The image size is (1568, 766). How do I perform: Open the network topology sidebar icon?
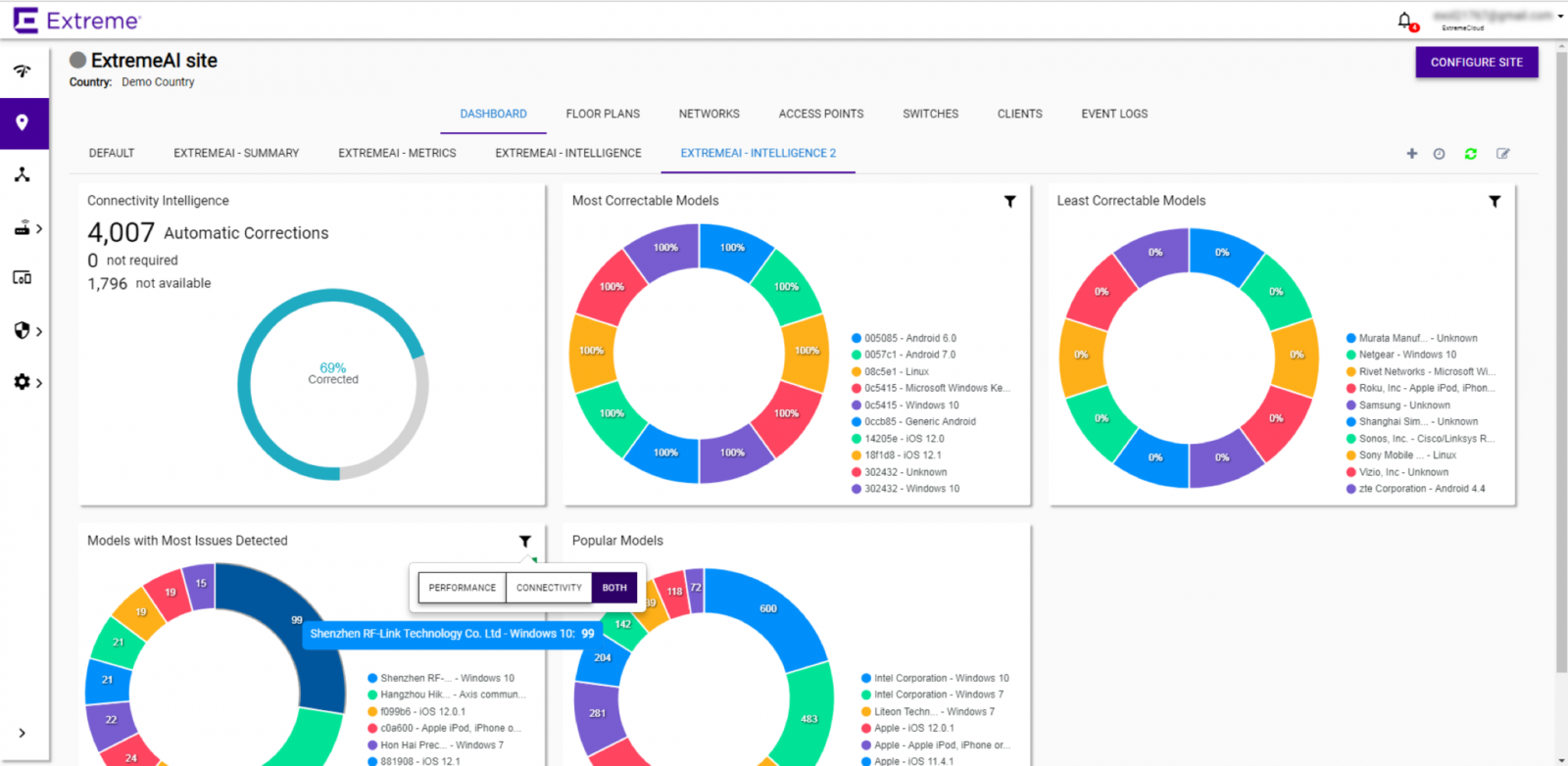pyautogui.click(x=22, y=174)
